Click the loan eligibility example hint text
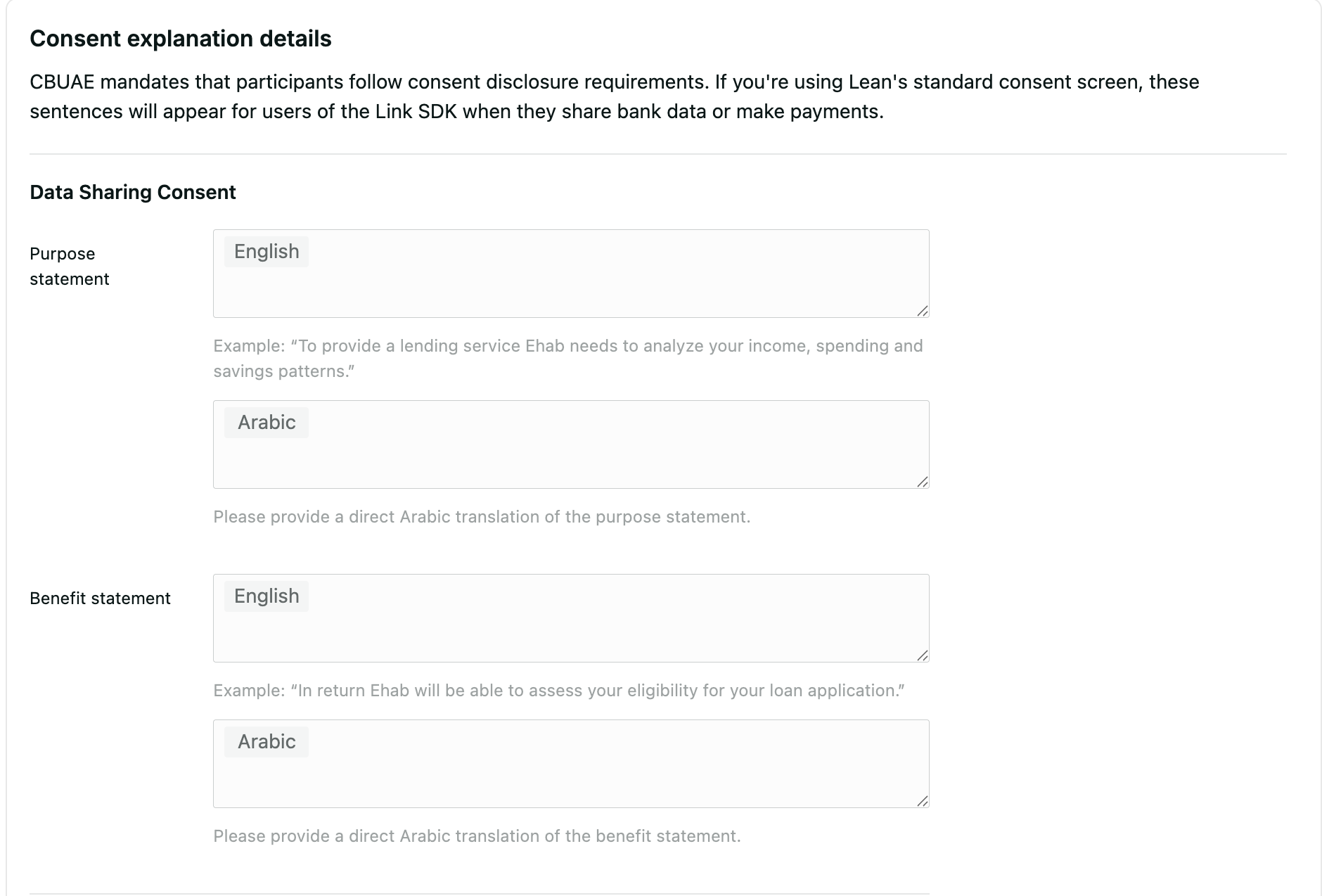The height and width of the screenshot is (896, 1322). tap(558, 691)
